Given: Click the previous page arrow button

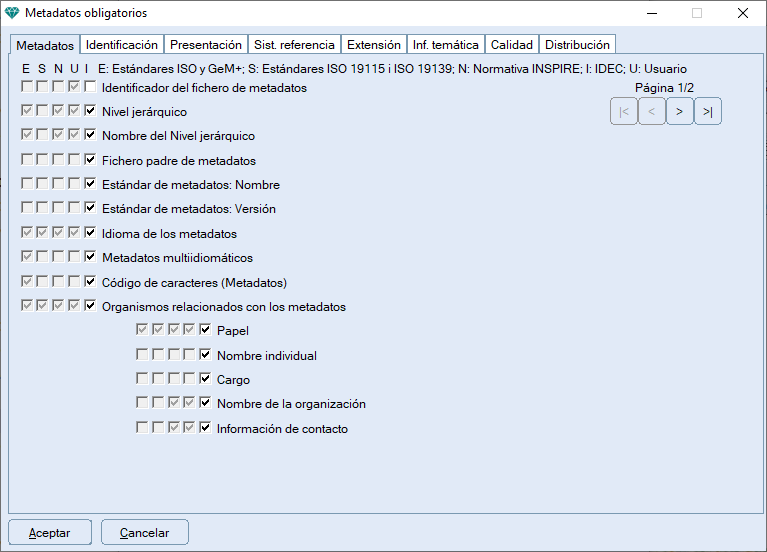Looking at the screenshot, I should [652, 112].
